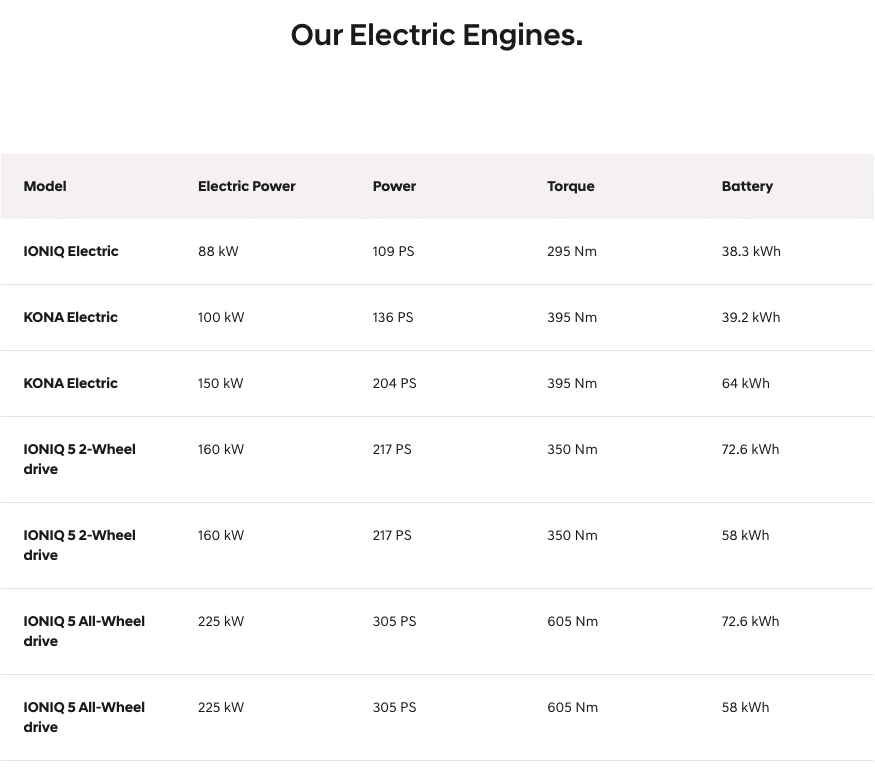Select the Power column header
The image size is (875, 771).
point(394,186)
